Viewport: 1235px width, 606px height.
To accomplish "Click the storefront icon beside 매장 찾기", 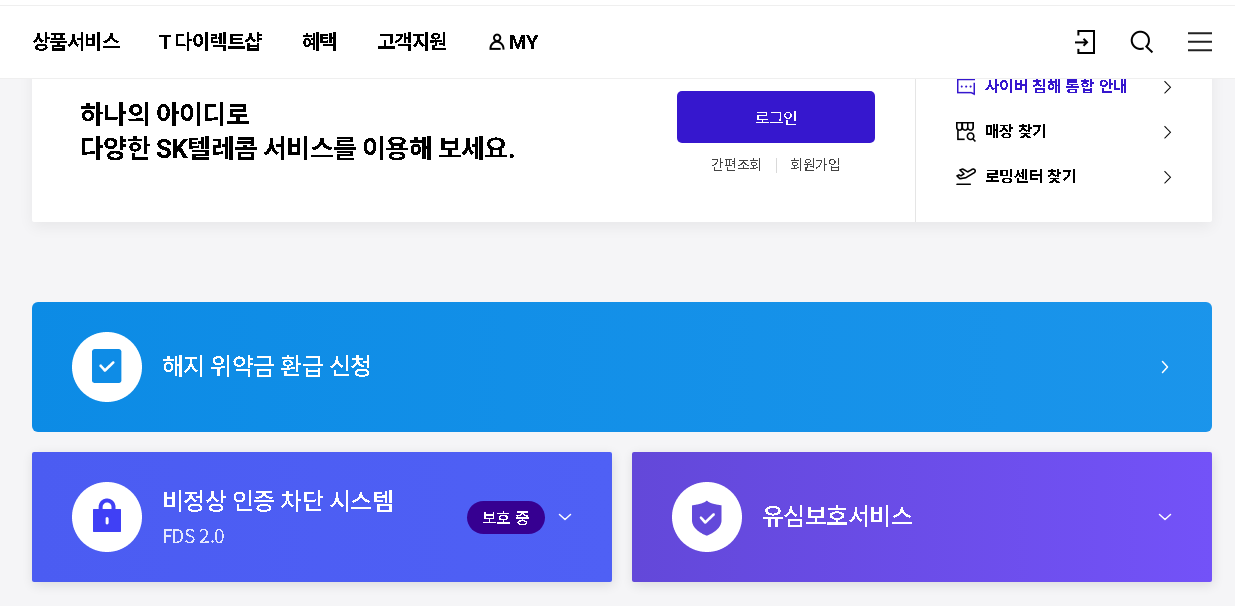I will click(x=964, y=131).
